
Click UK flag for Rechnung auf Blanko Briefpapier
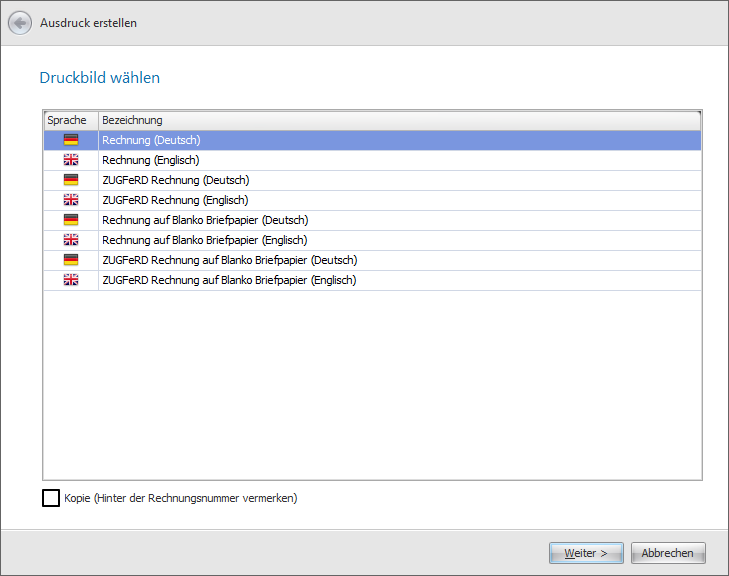pos(71,240)
